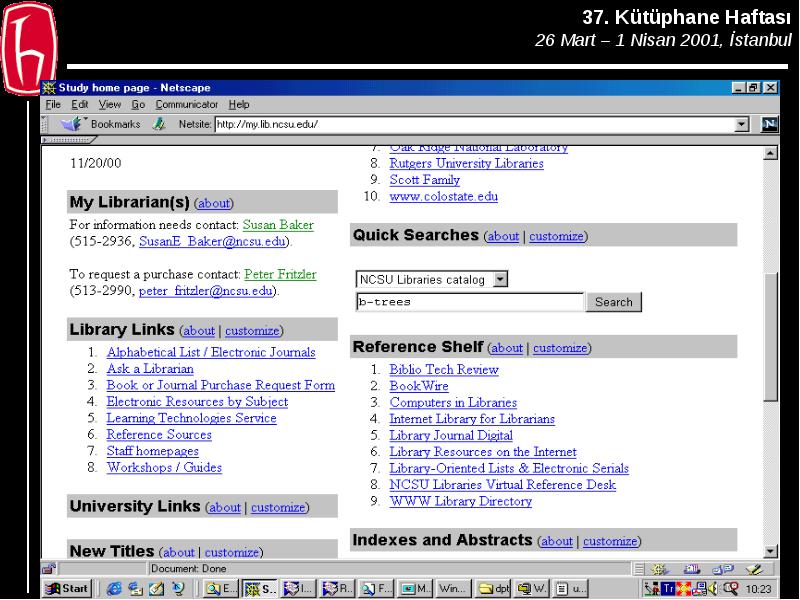Open Composer from the component bar
This screenshot has width=800, height=600.
[x=755, y=568]
